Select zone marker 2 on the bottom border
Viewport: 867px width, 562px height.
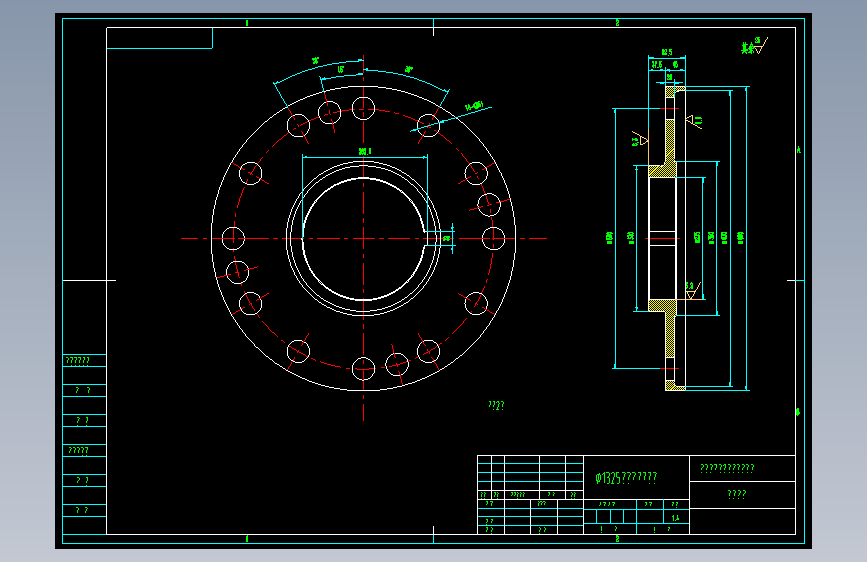coord(617,539)
